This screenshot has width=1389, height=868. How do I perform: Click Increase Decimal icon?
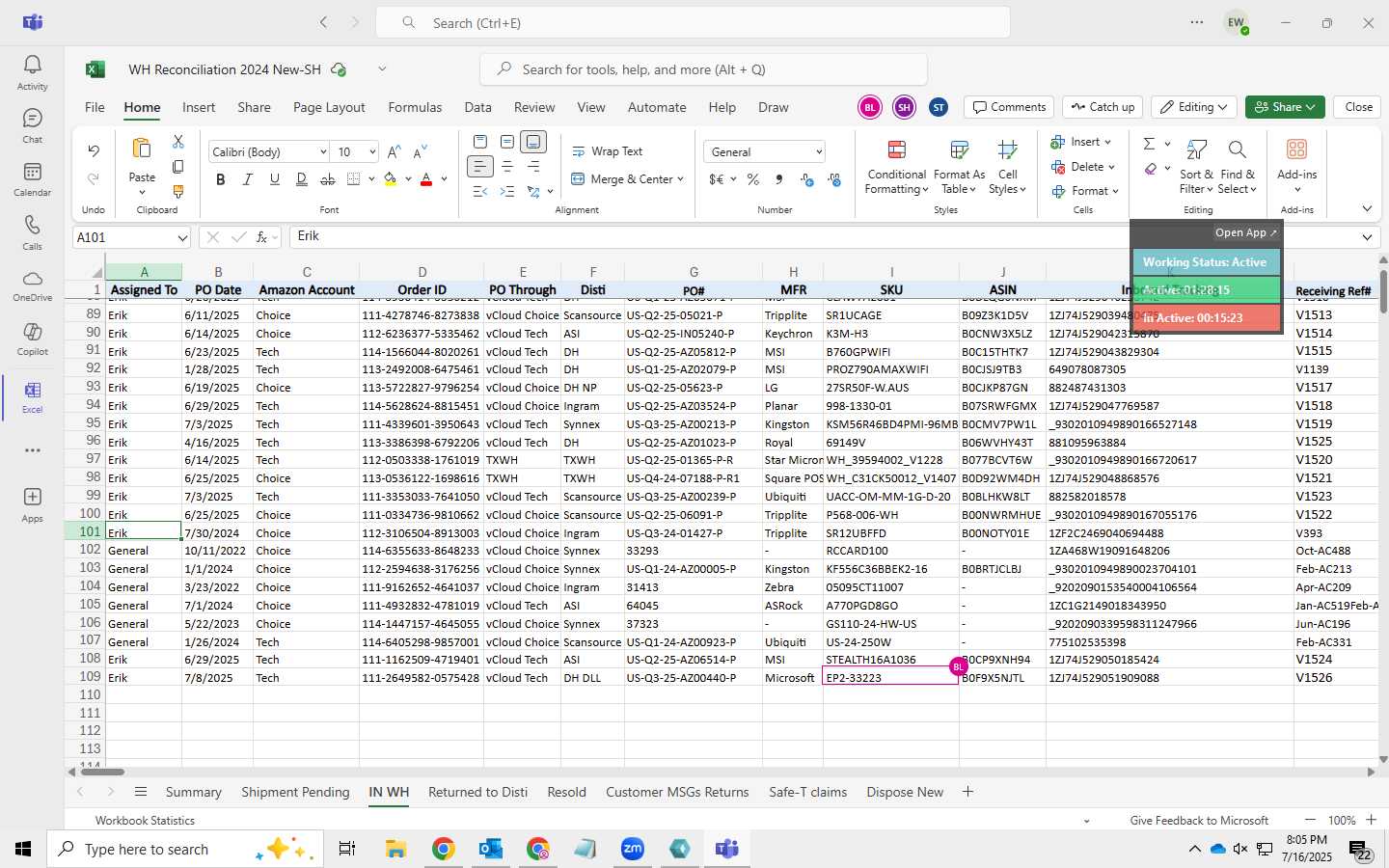click(x=807, y=179)
